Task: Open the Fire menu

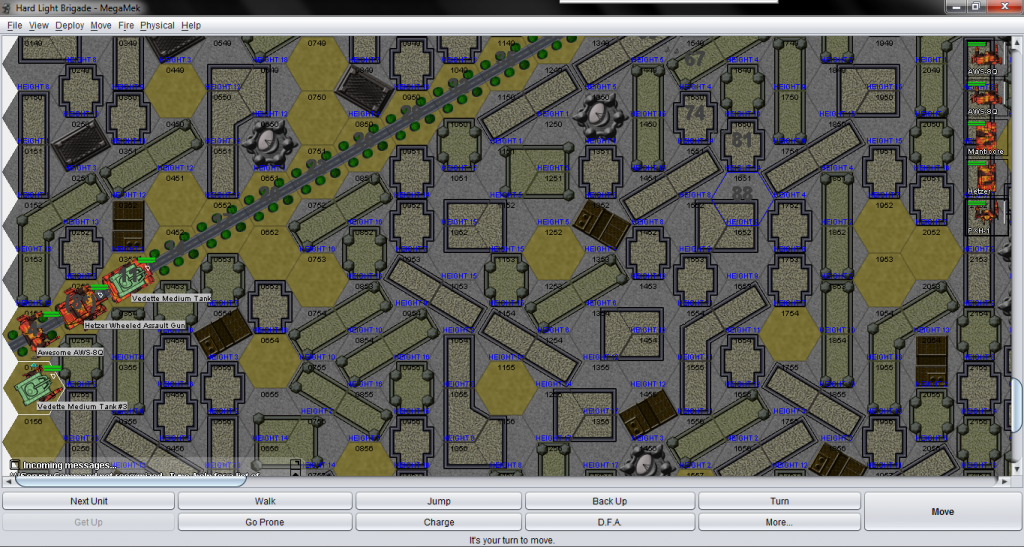Action: tap(126, 25)
